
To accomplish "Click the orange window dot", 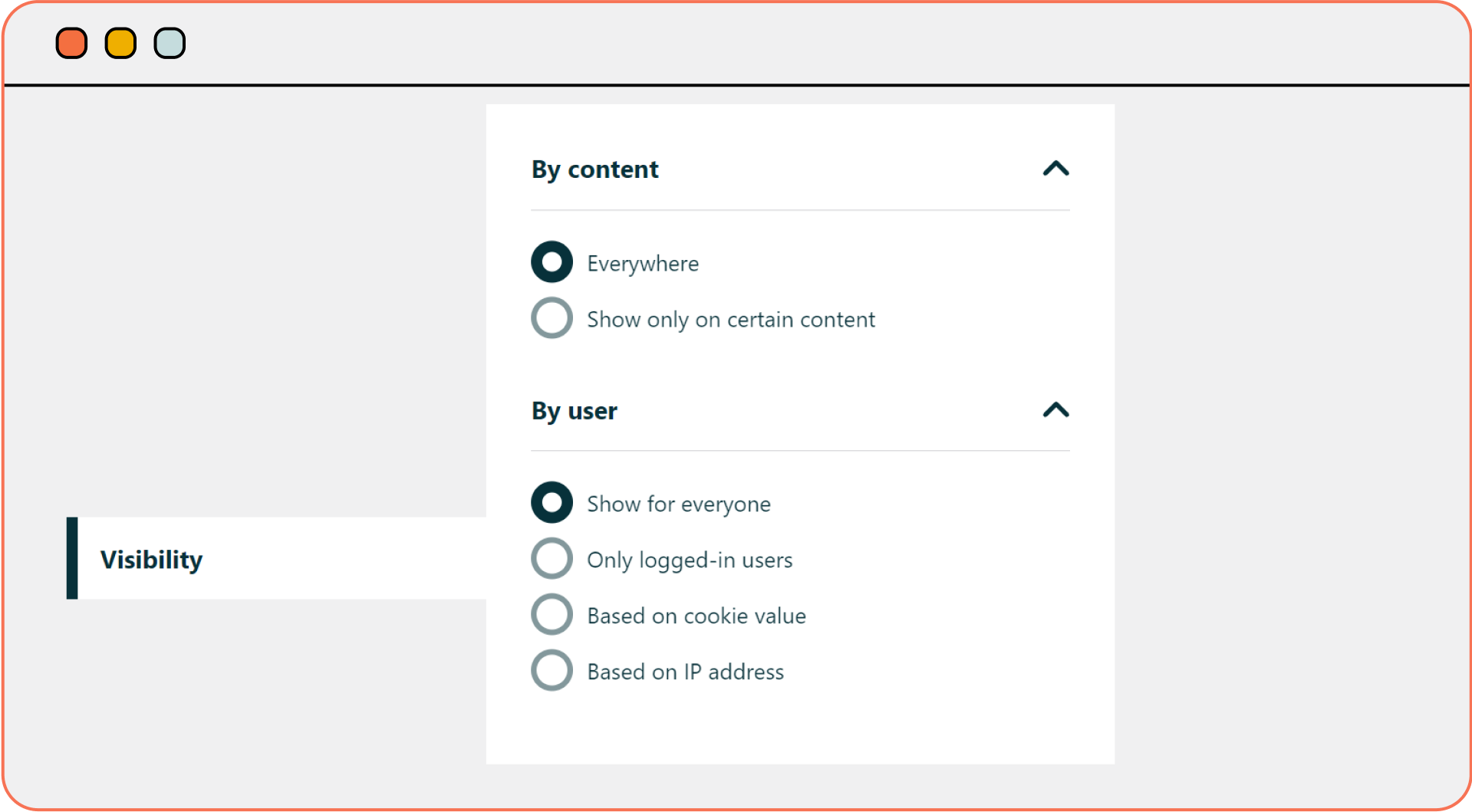I will pyautogui.click(x=71, y=43).
